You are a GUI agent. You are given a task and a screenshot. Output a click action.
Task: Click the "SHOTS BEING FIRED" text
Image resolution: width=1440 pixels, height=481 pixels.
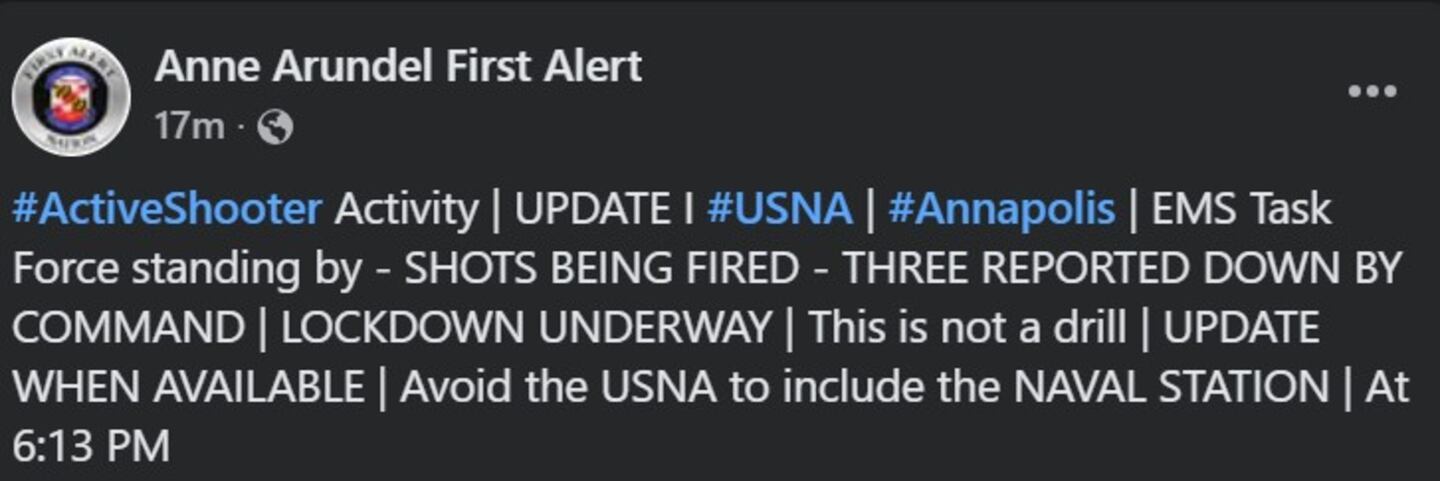tap(602, 269)
